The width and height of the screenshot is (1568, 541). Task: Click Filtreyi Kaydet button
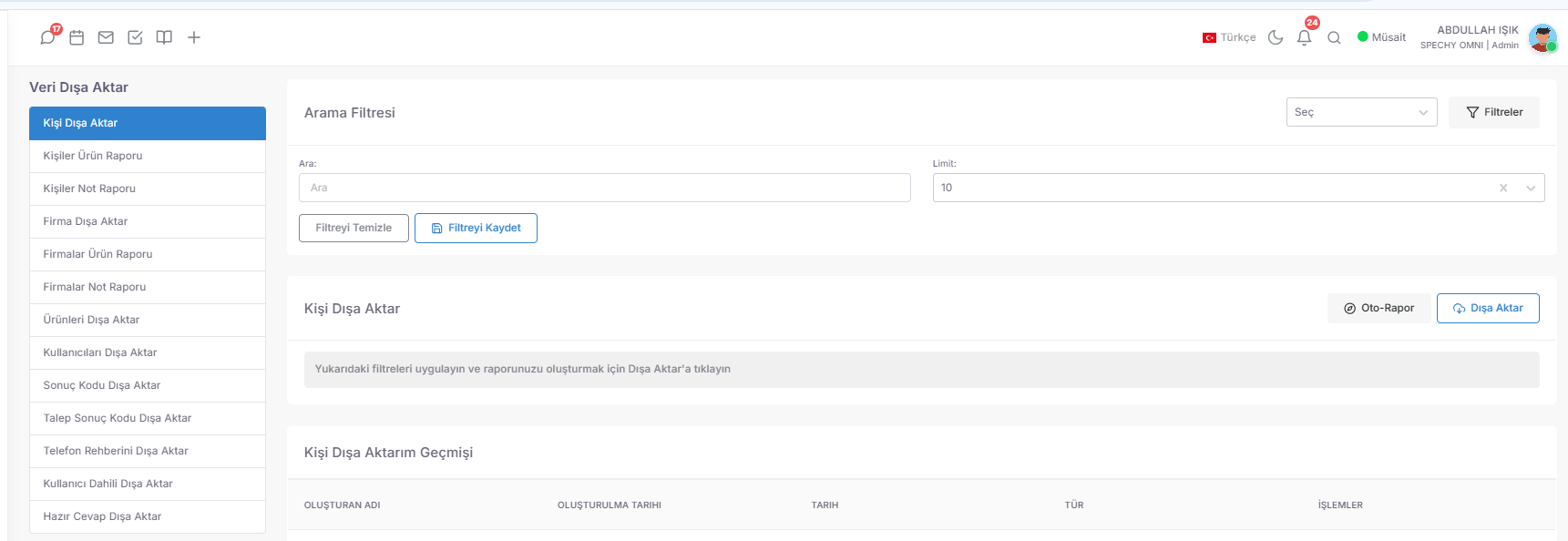tap(476, 228)
